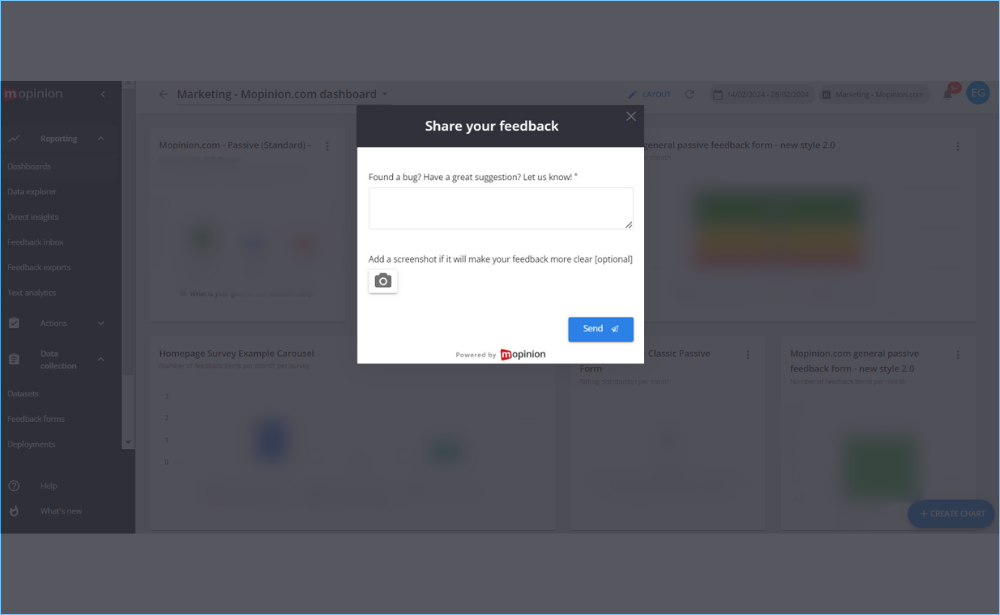
Task: Collapse the sidebar with the left chevron
Action: pyautogui.click(x=101, y=94)
